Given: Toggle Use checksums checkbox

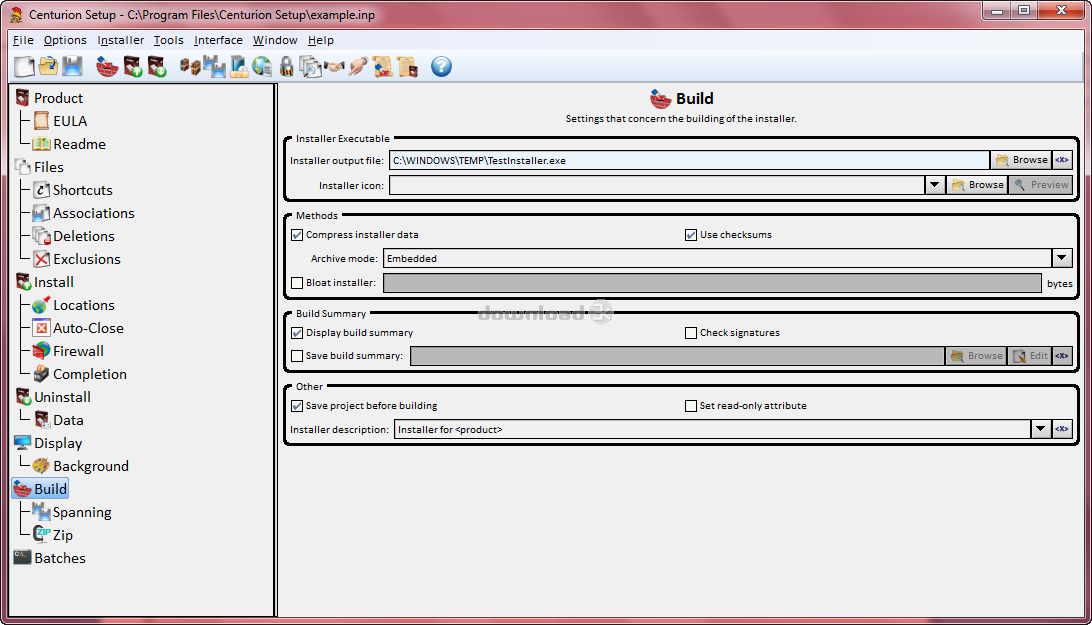Looking at the screenshot, I should click(x=691, y=235).
